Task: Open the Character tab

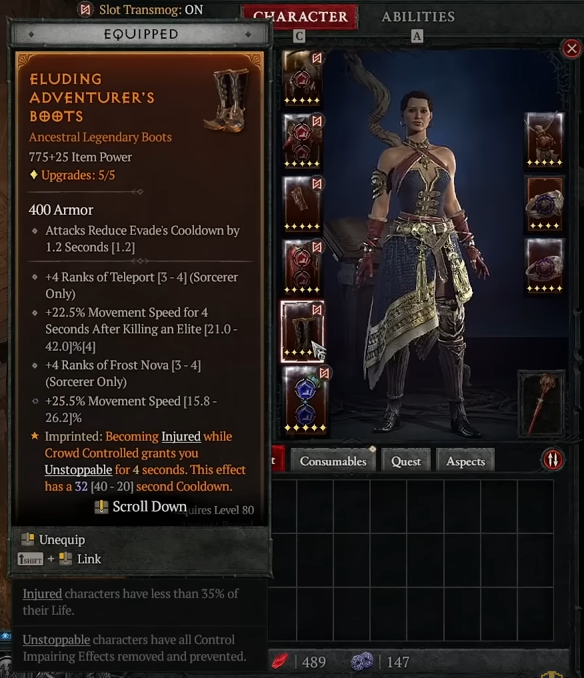Action: tap(300, 17)
